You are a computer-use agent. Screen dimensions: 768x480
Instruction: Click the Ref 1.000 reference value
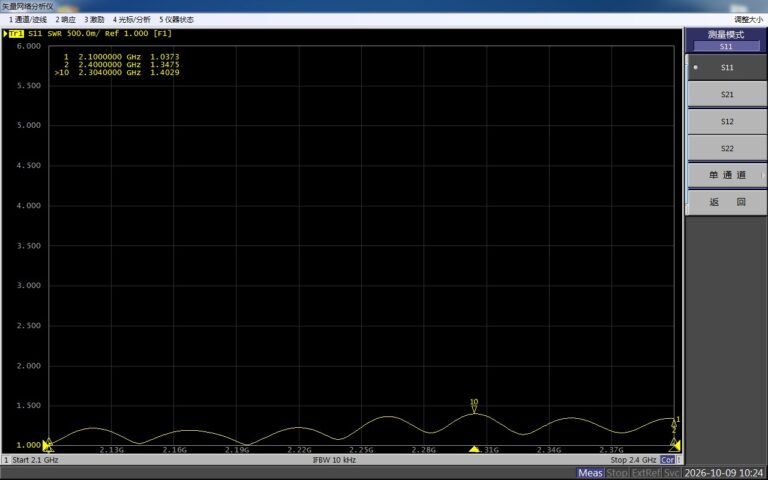(126, 34)
